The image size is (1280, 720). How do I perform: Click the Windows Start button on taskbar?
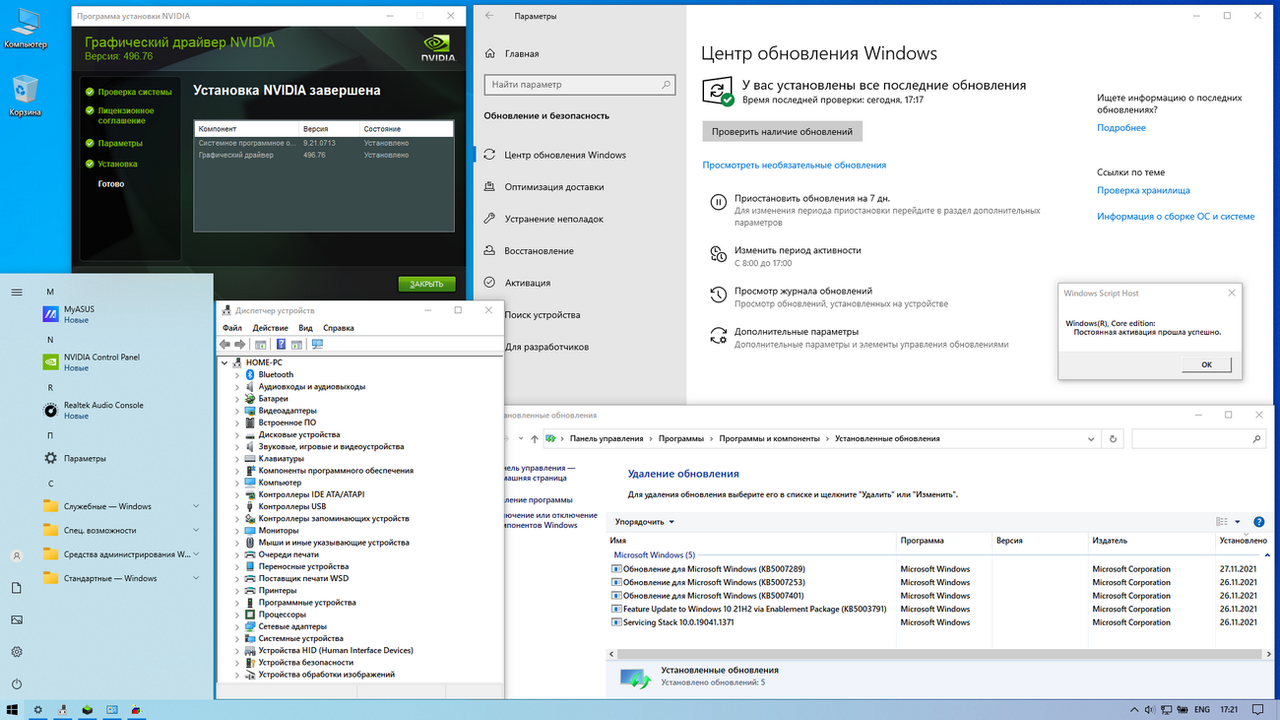(13, 709)
